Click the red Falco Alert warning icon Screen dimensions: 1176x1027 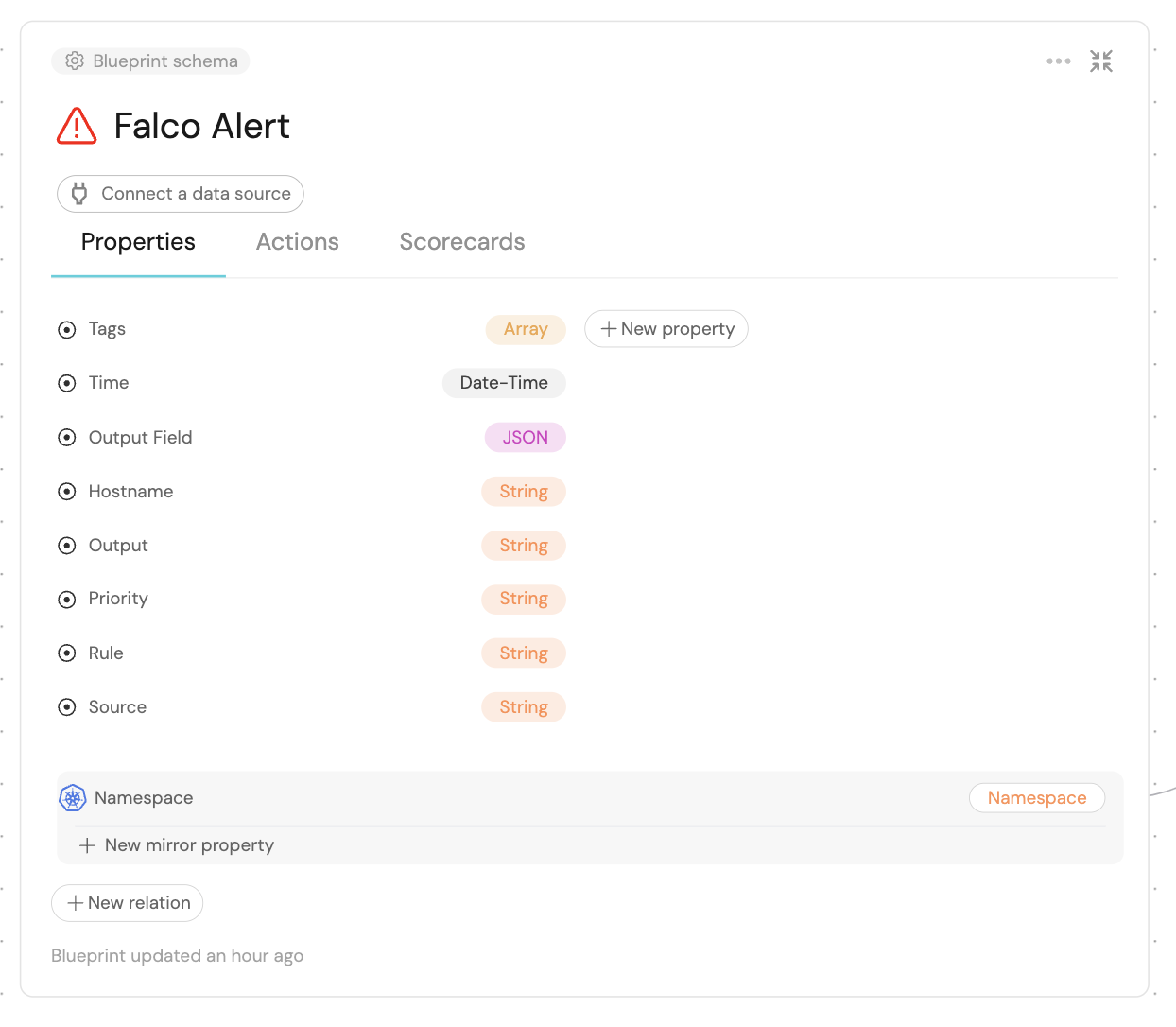tap(77, 126)
